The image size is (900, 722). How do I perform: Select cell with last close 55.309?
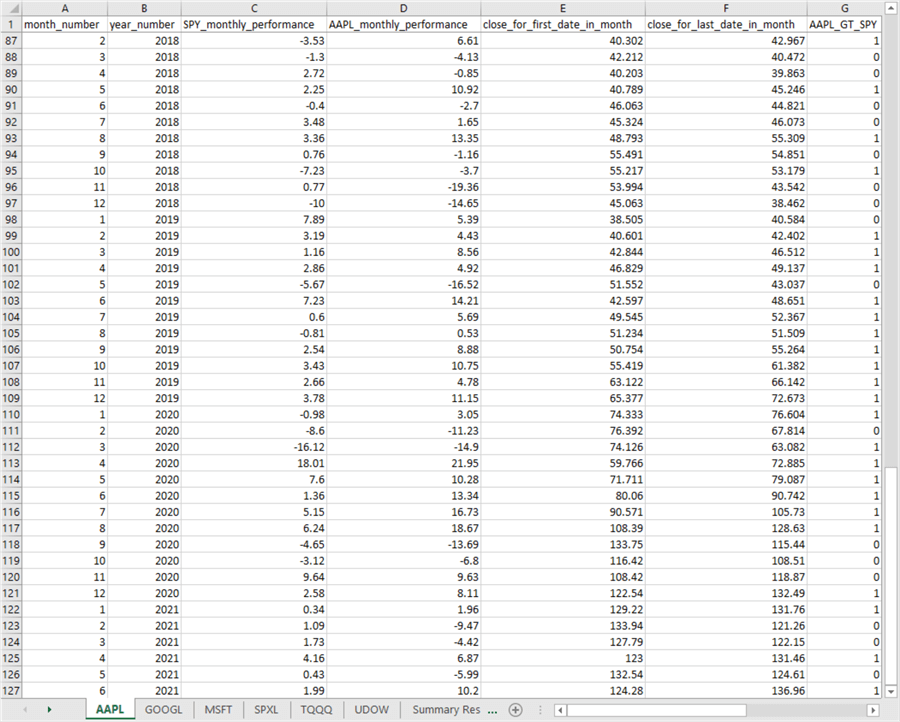click(x=726, y=138)
